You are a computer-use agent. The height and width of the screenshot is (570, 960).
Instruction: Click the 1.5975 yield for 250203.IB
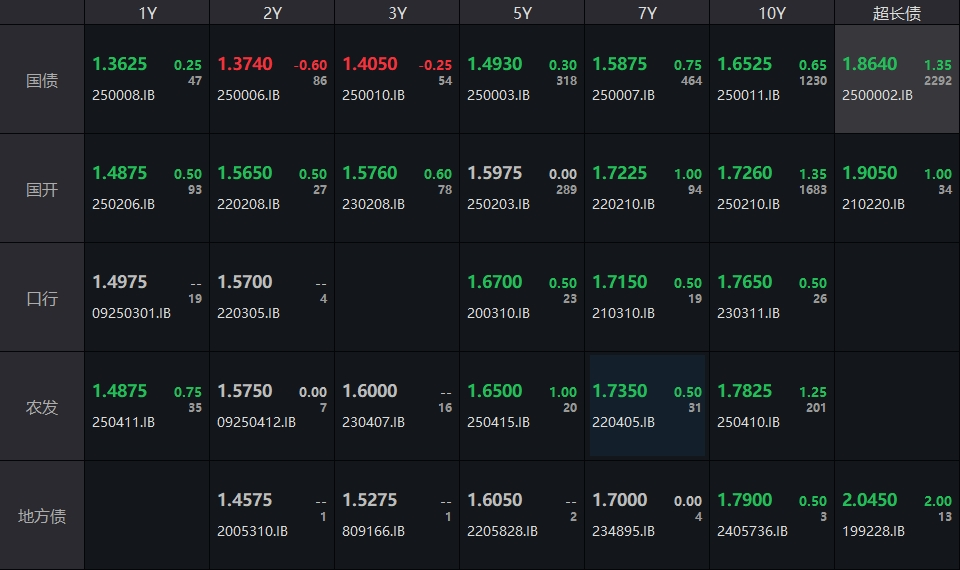click(x=495, y=173)
